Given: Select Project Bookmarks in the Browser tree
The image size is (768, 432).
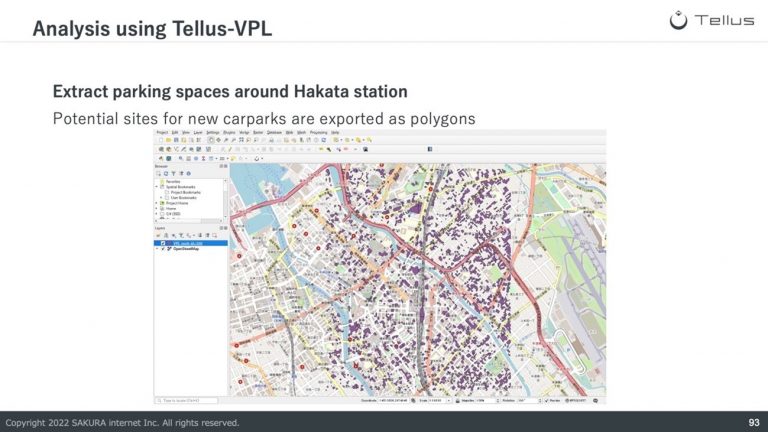Looking at the screenshot, I should 186,192.
